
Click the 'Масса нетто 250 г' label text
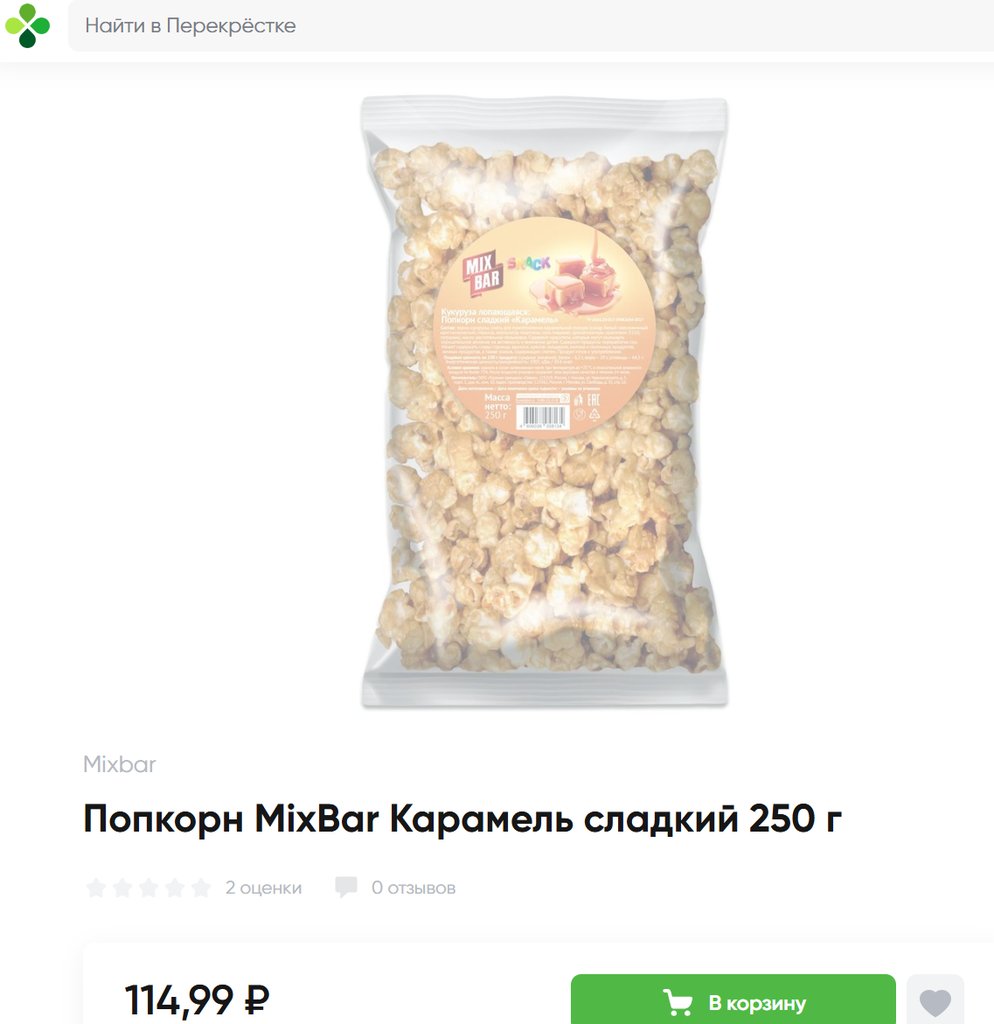(497, 406)
